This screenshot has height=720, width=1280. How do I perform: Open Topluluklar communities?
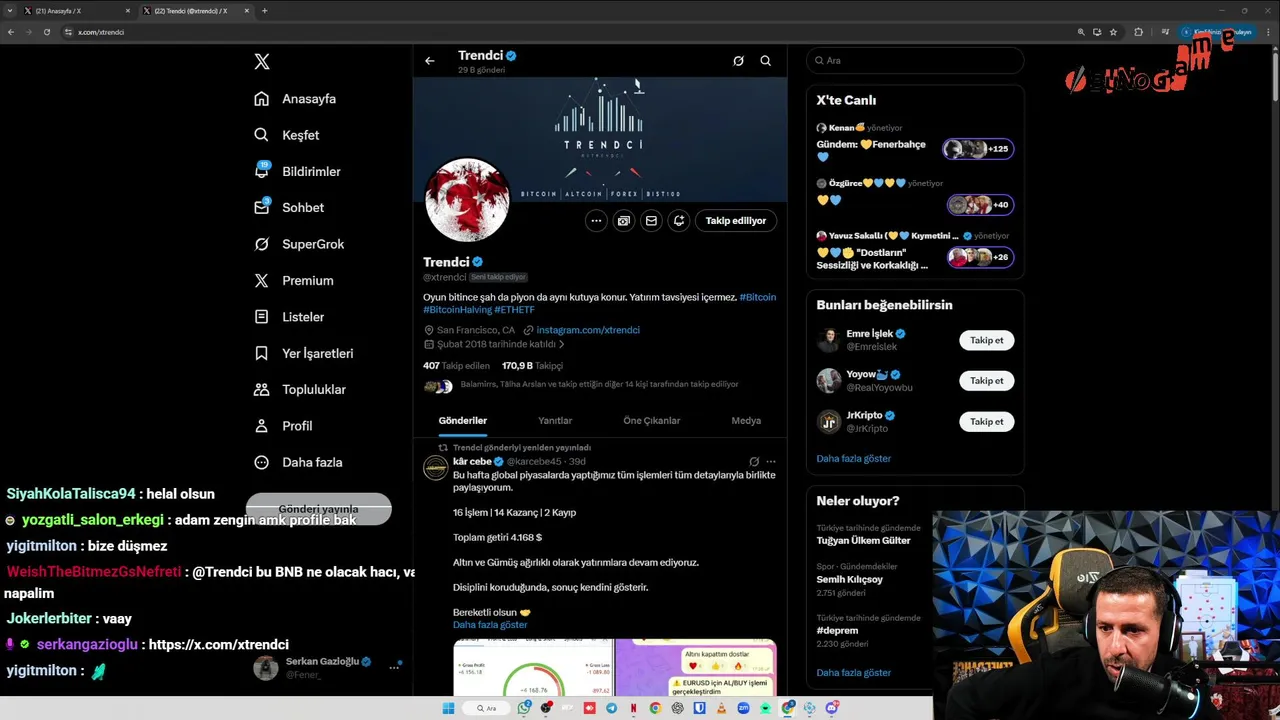[300, 390]
